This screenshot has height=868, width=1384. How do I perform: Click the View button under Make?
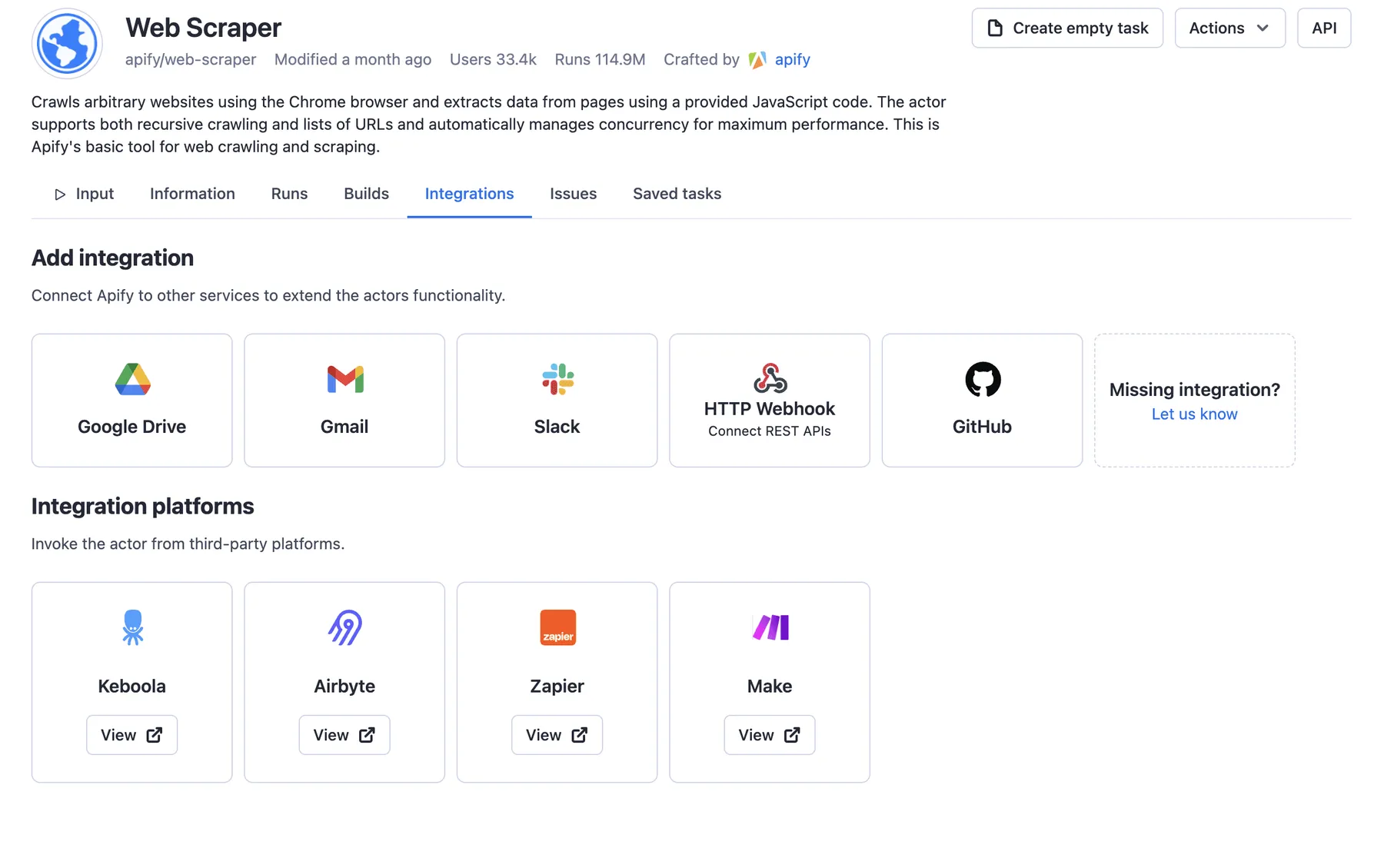coord(770,735)
